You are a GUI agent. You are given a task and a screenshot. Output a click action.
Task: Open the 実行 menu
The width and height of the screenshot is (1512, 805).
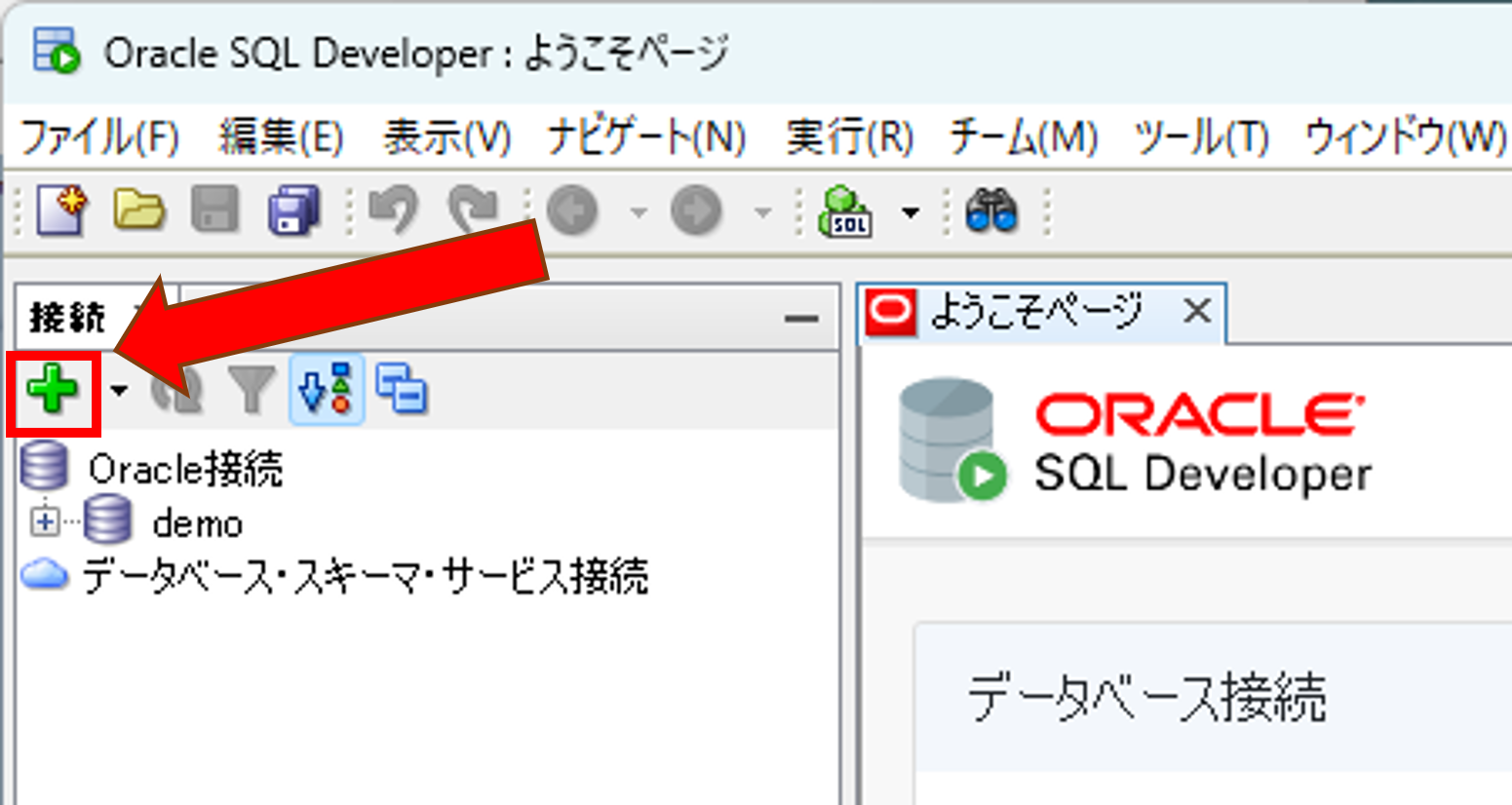850,137
